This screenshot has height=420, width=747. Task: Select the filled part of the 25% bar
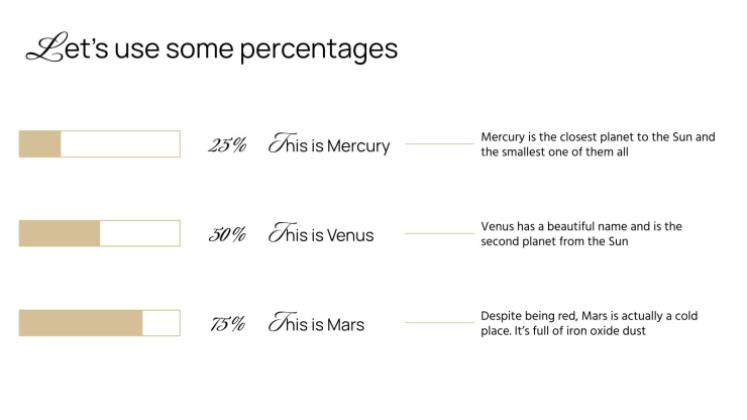pos(40,144)
